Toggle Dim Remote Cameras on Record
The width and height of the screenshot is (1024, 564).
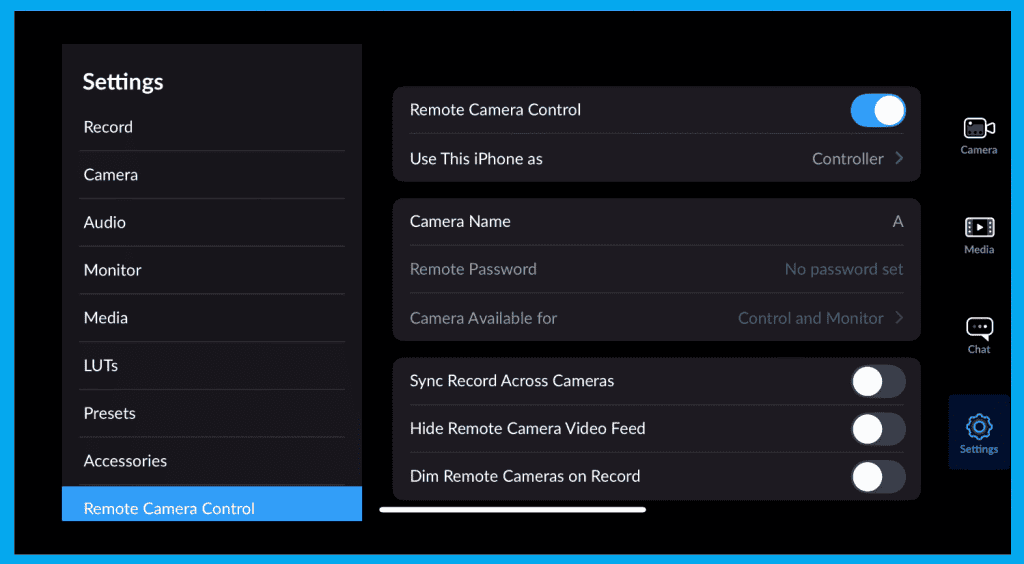[877, 477]
